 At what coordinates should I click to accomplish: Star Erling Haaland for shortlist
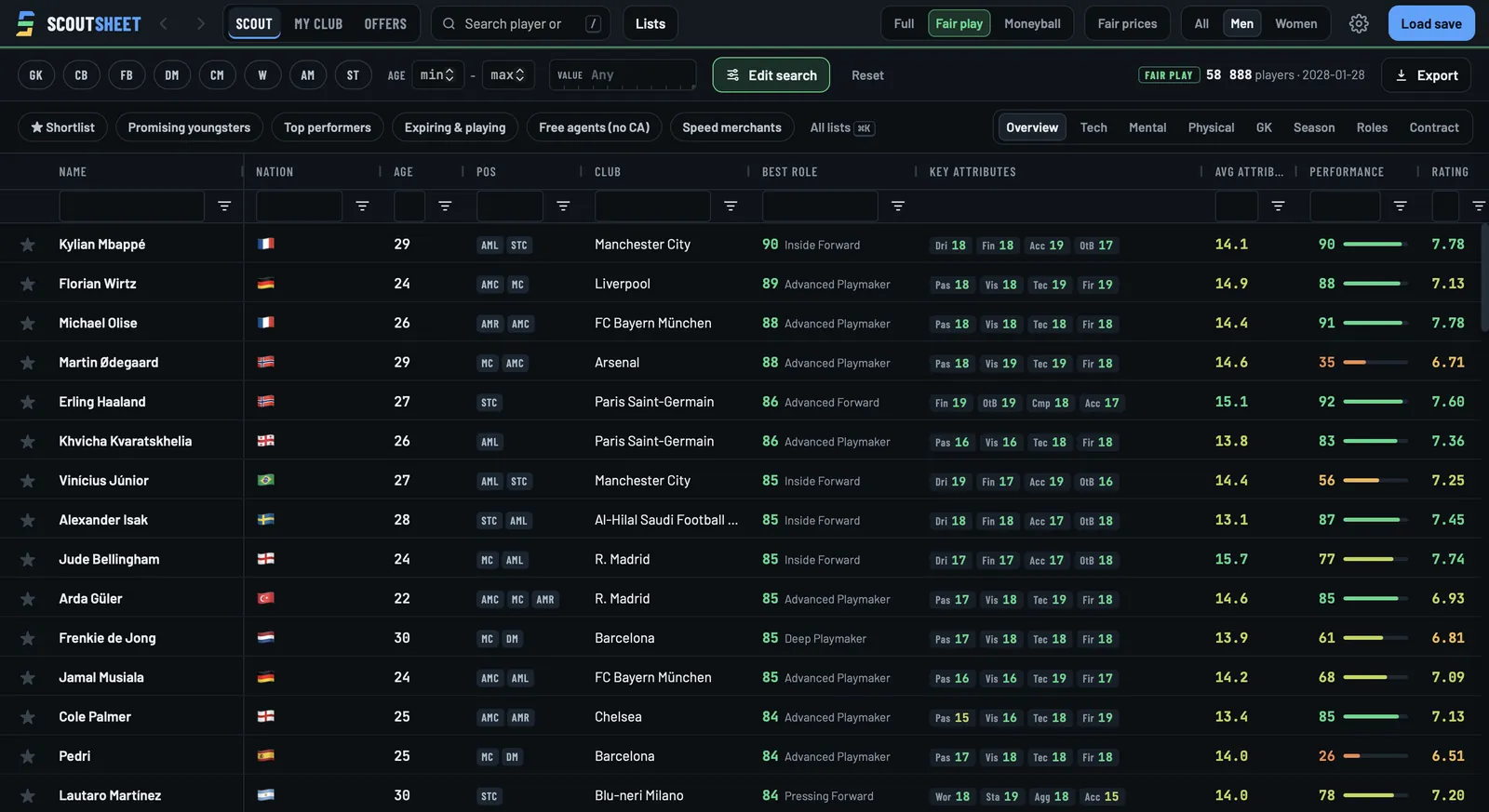click(x=28, y=402)
